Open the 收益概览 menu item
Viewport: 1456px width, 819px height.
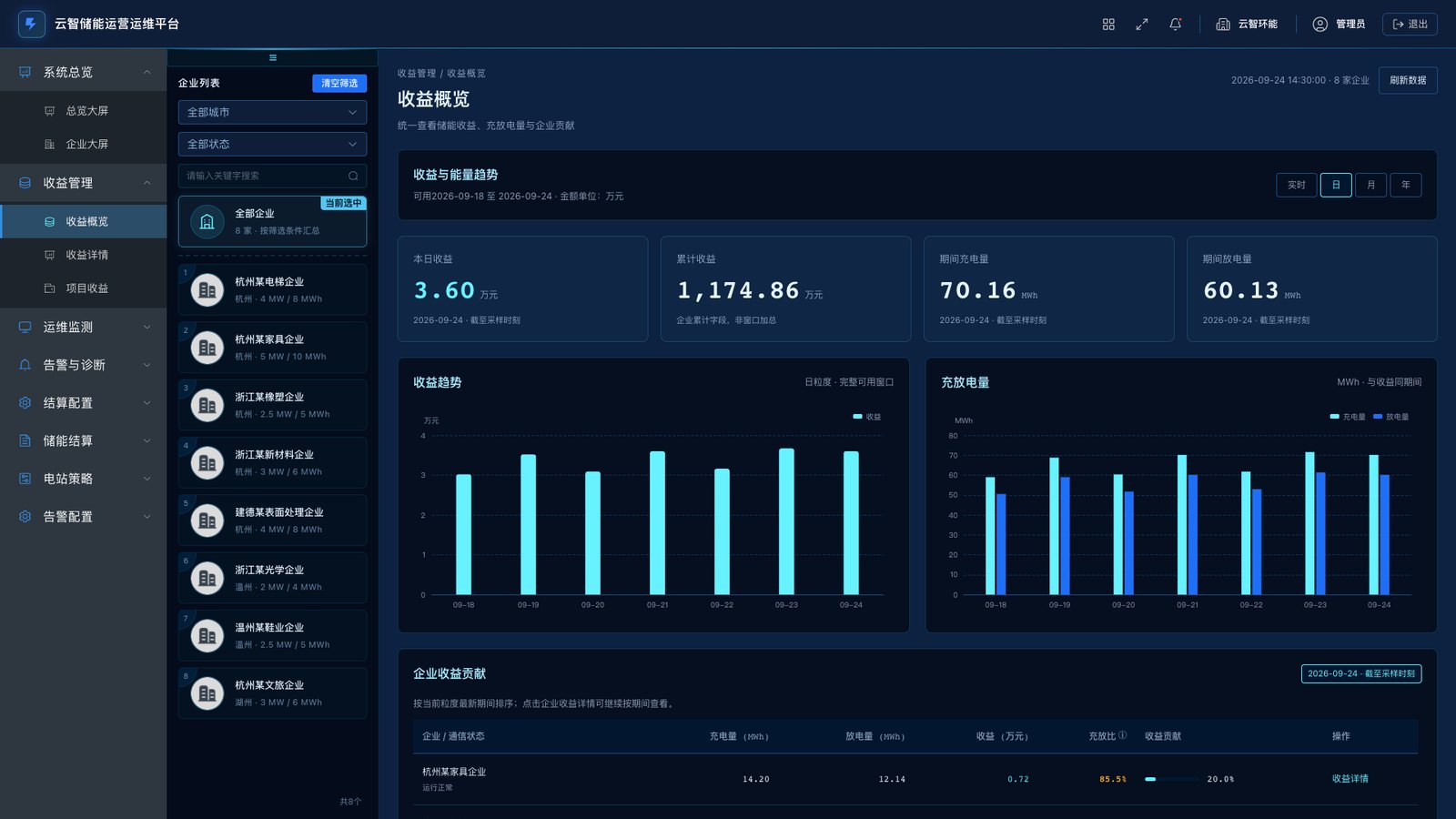84,221
